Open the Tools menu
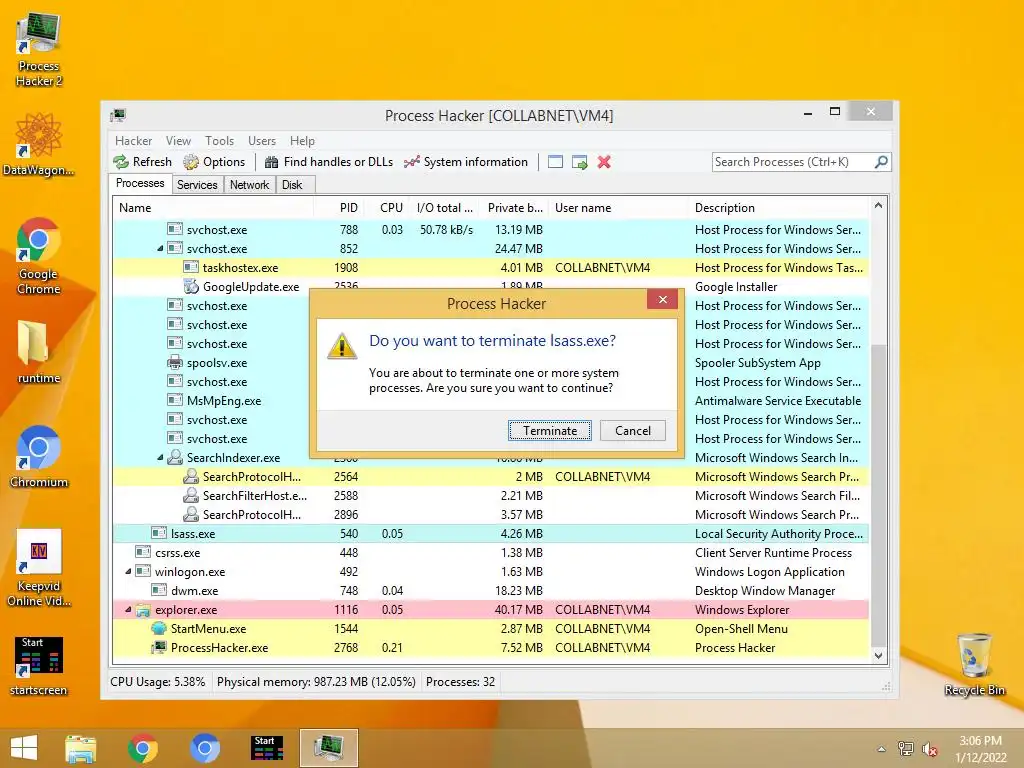1024x768 pixels. 219,141
